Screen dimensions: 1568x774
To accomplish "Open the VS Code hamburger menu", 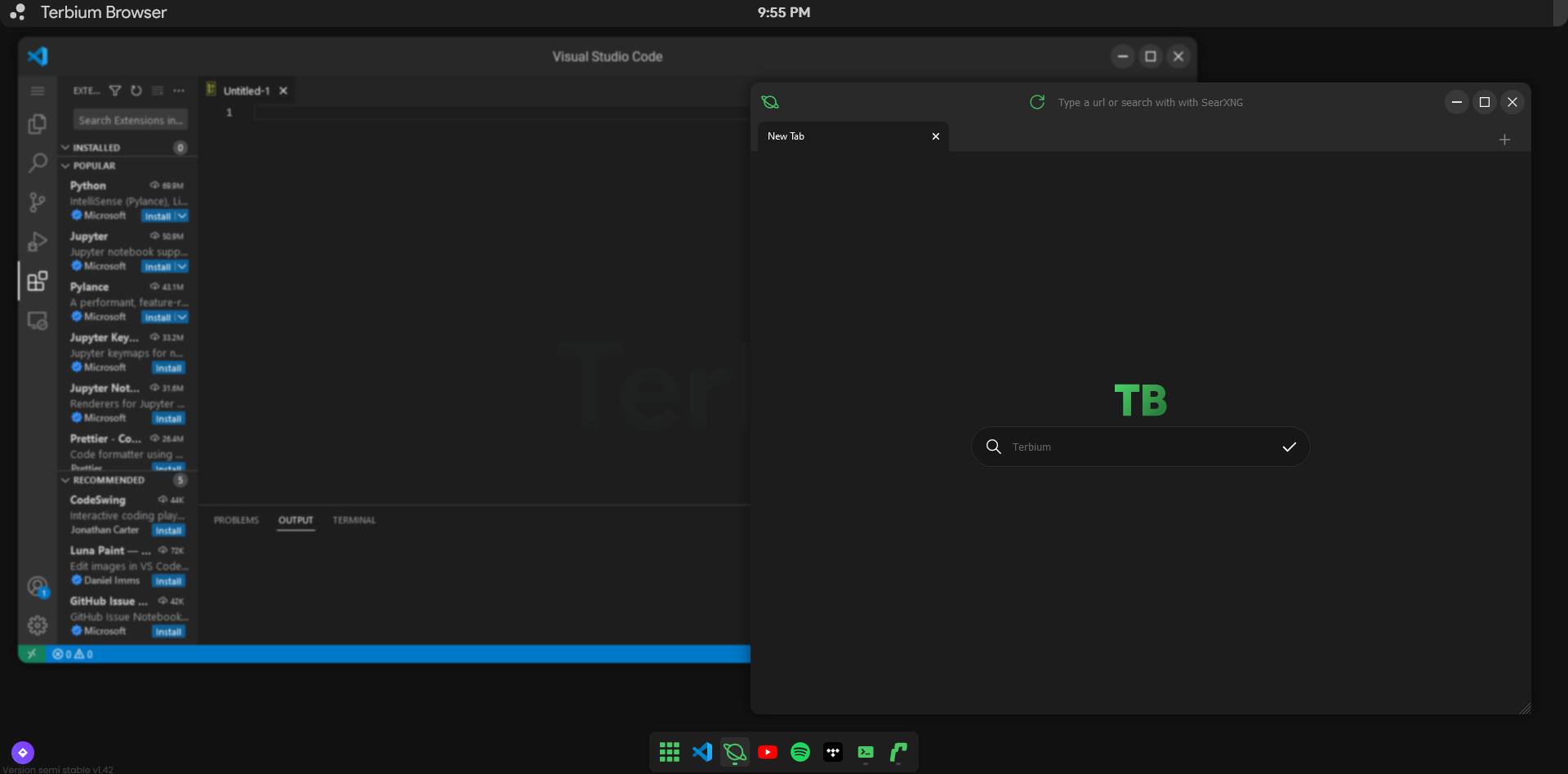I will pos(38,91).
